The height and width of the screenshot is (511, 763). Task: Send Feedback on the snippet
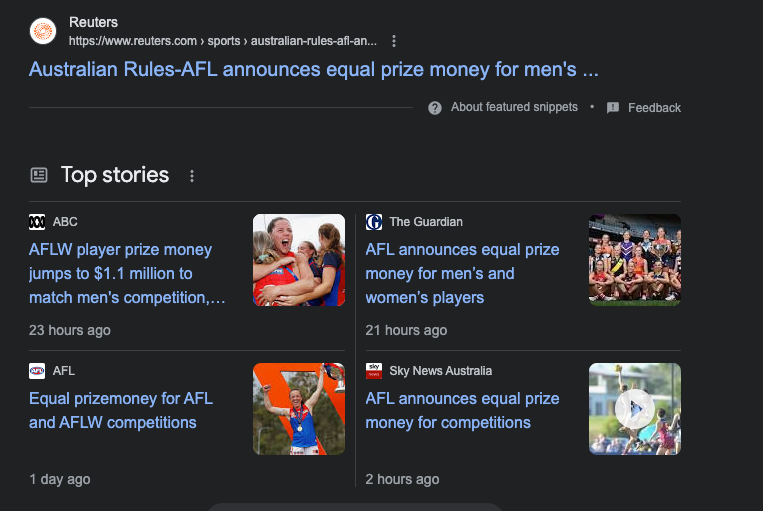654,108
